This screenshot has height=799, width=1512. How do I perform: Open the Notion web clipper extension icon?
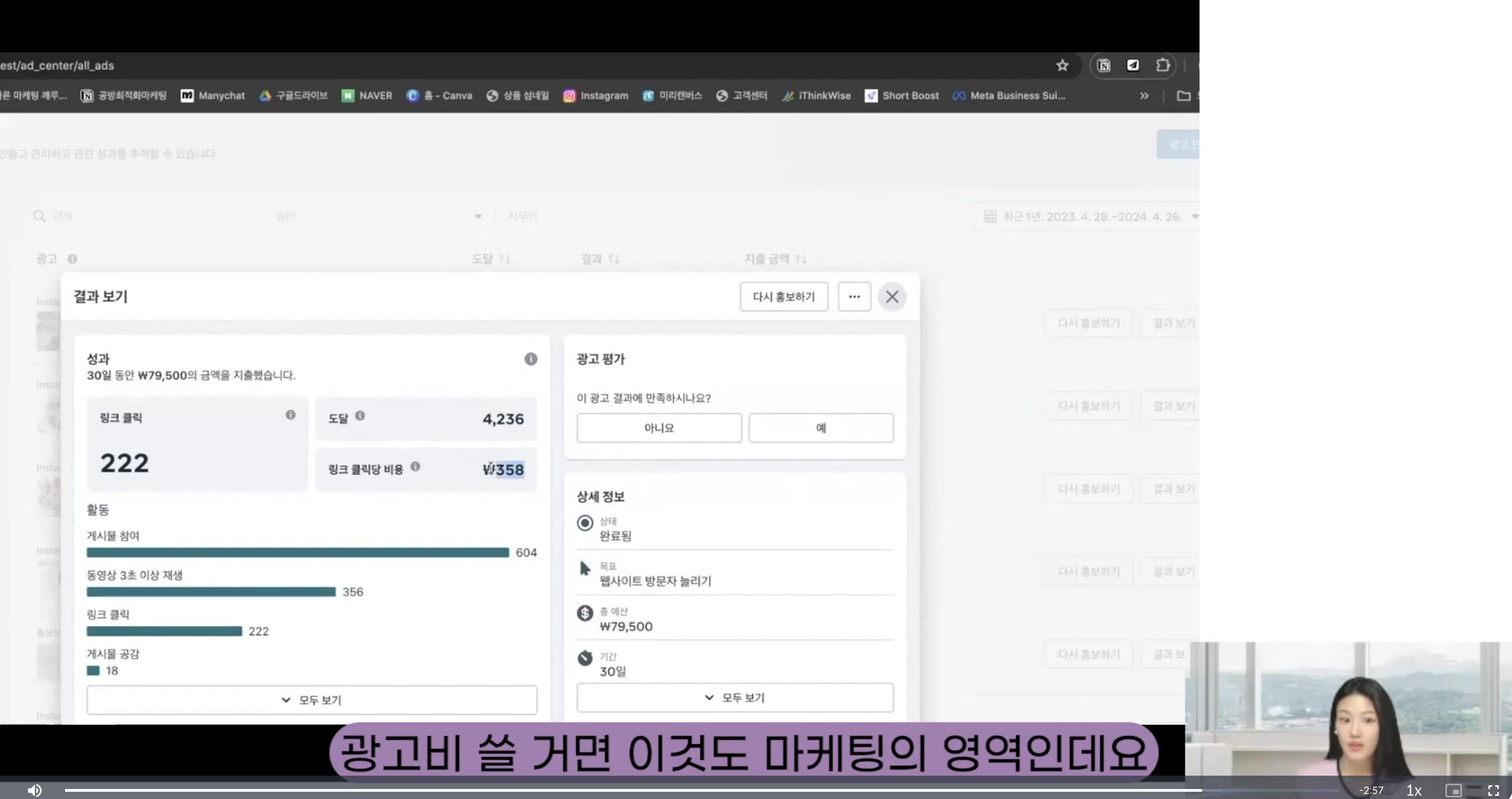point(1104,66)
